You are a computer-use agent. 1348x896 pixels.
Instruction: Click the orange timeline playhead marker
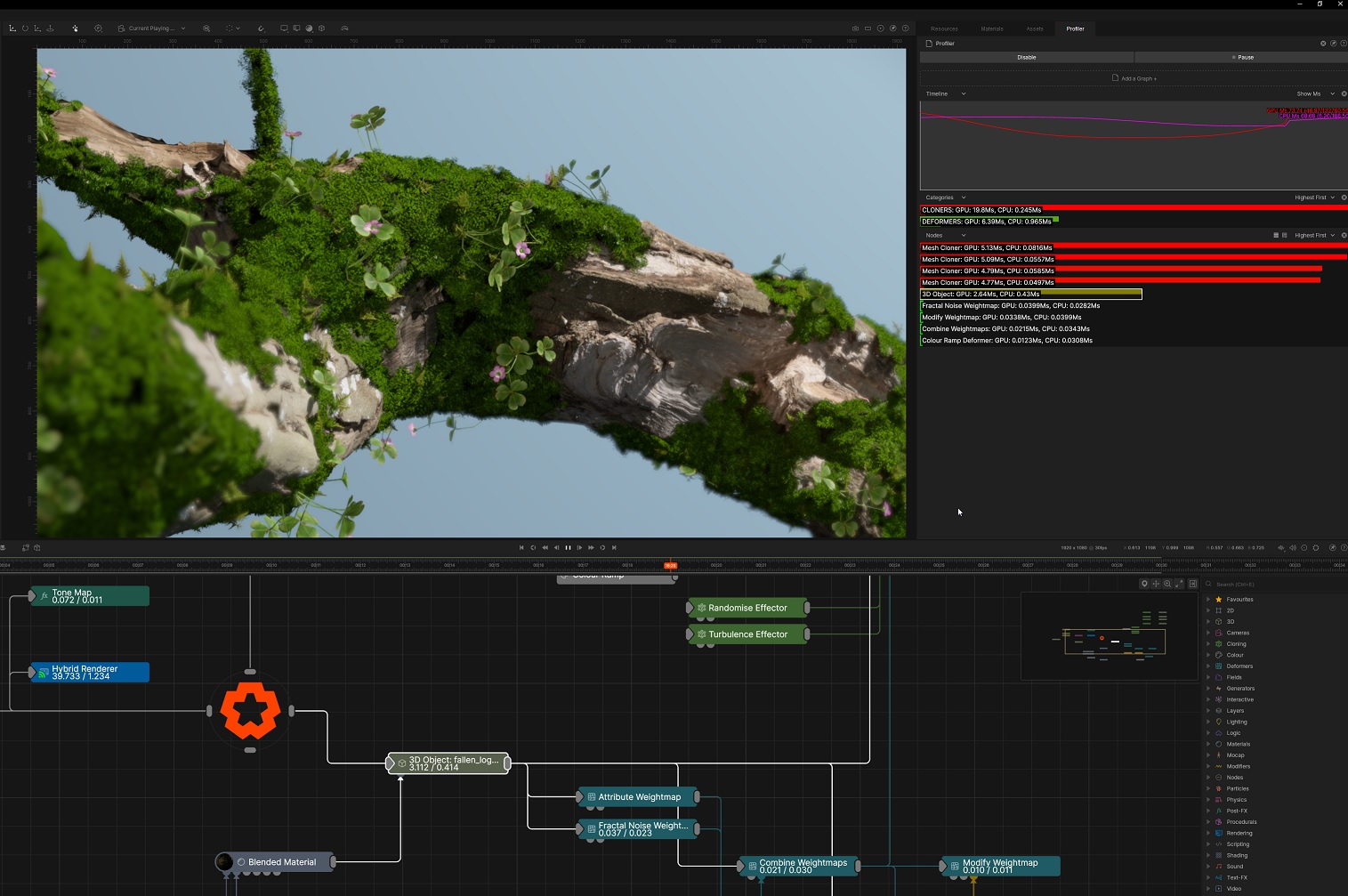click(670, 565)
